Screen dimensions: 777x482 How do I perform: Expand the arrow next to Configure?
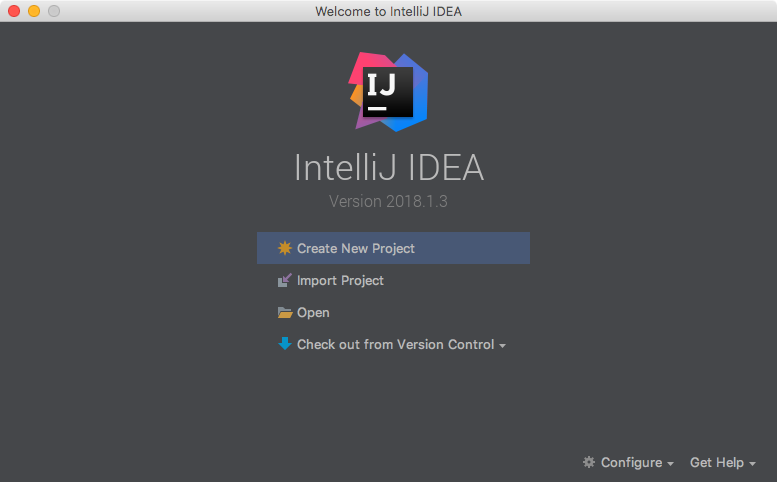[x=670, y=464]
